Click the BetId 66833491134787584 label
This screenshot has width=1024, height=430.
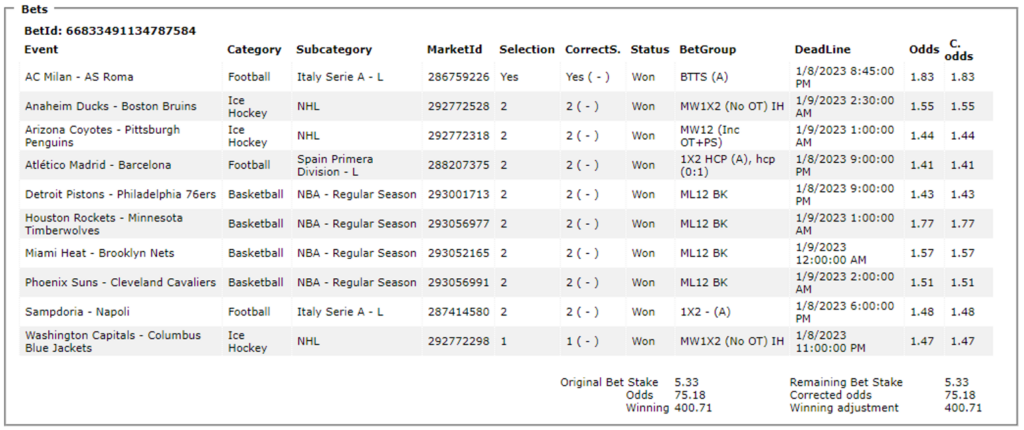coord(110,31)
